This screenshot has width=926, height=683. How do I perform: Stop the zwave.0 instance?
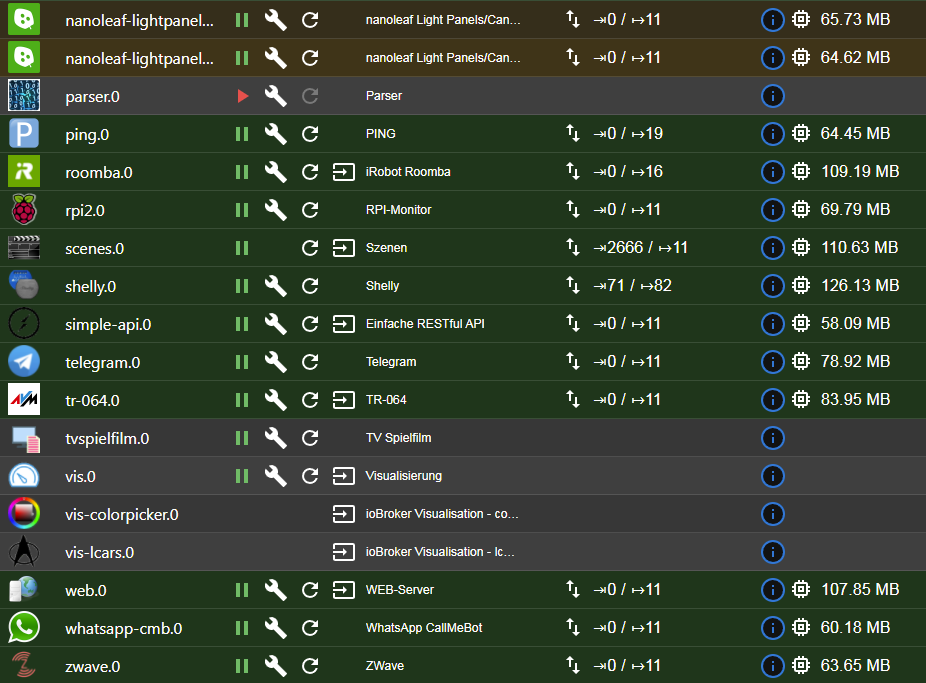click(x=242, y=666)
